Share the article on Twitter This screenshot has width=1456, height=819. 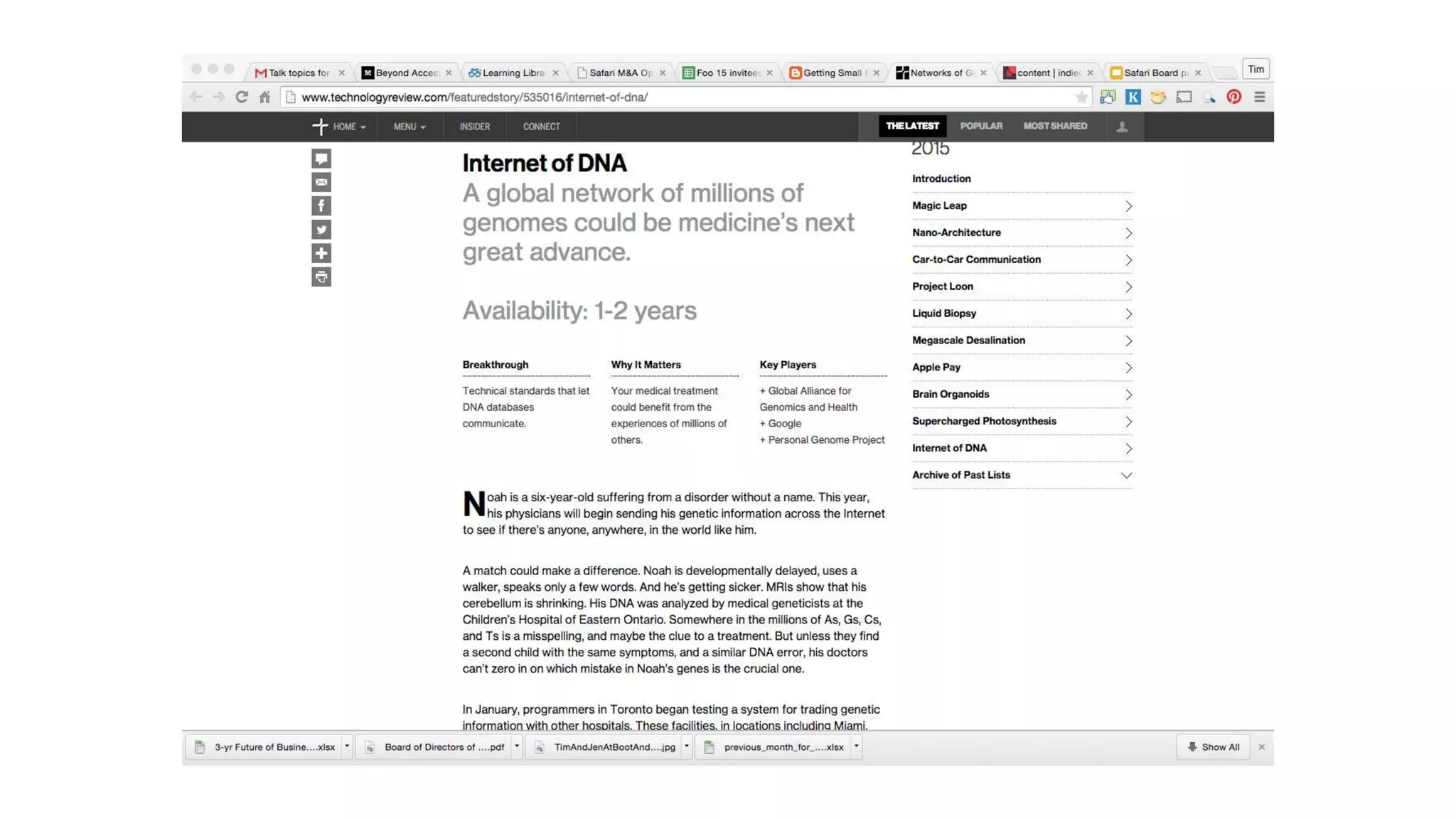(x=321, y=230)
